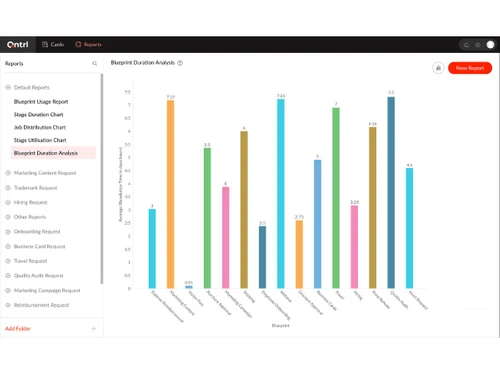Viewport: 500px width, 375px height.
Task: Expand the Onboarding Request folder
Action: pyautogui.click(x=8, y=232)
